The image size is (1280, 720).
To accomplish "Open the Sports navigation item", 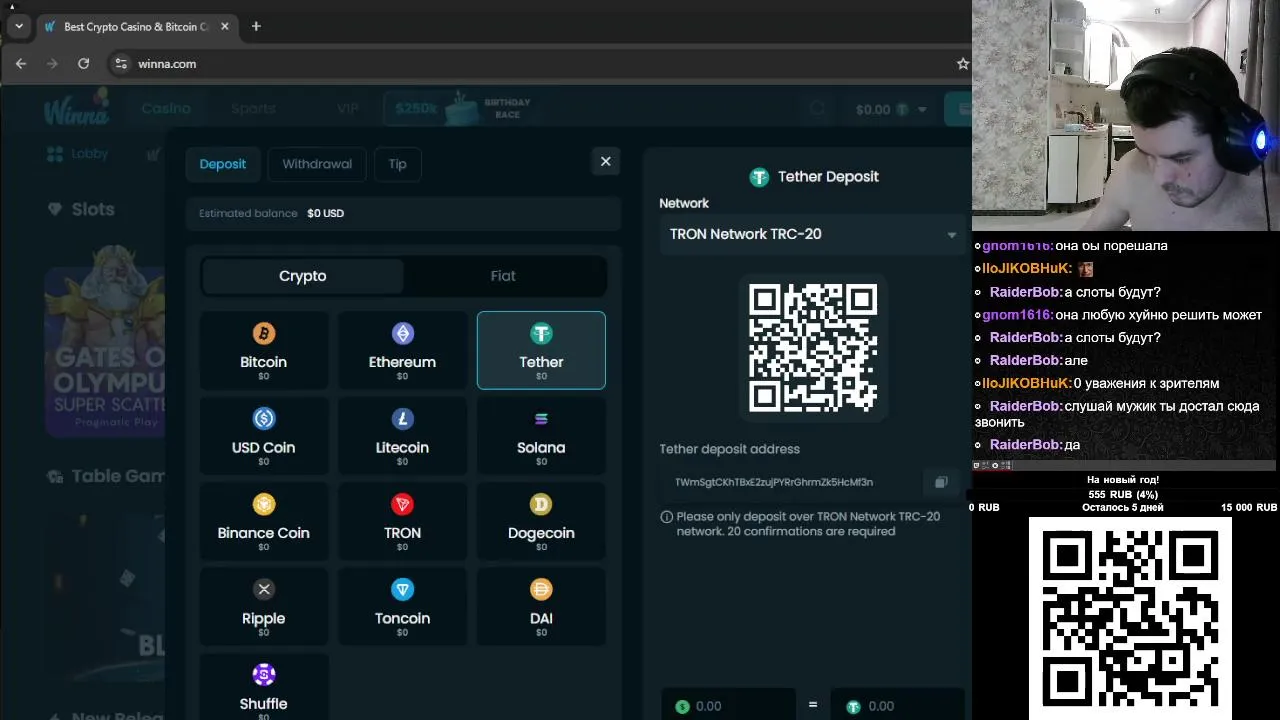I will [253, 108].
